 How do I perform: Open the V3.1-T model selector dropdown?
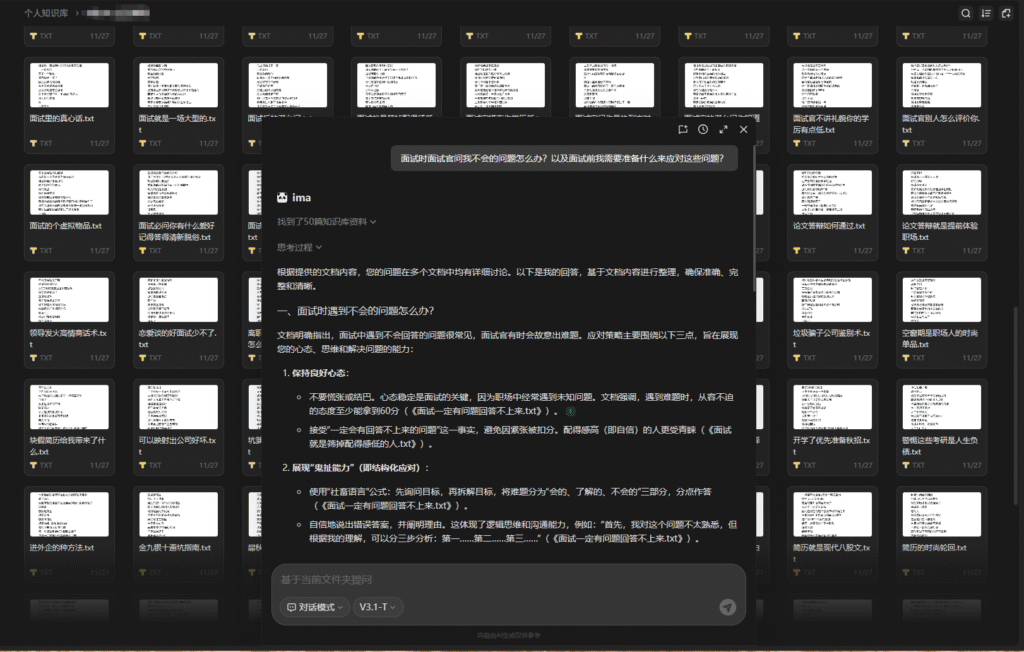380,607
